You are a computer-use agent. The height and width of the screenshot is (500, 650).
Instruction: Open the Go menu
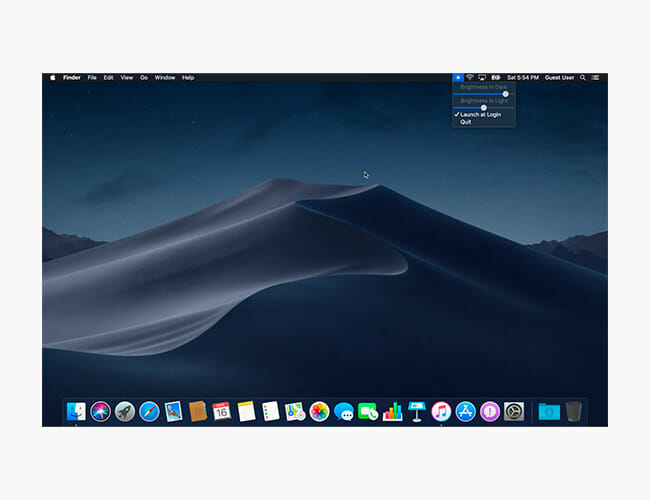coord(144,78)
